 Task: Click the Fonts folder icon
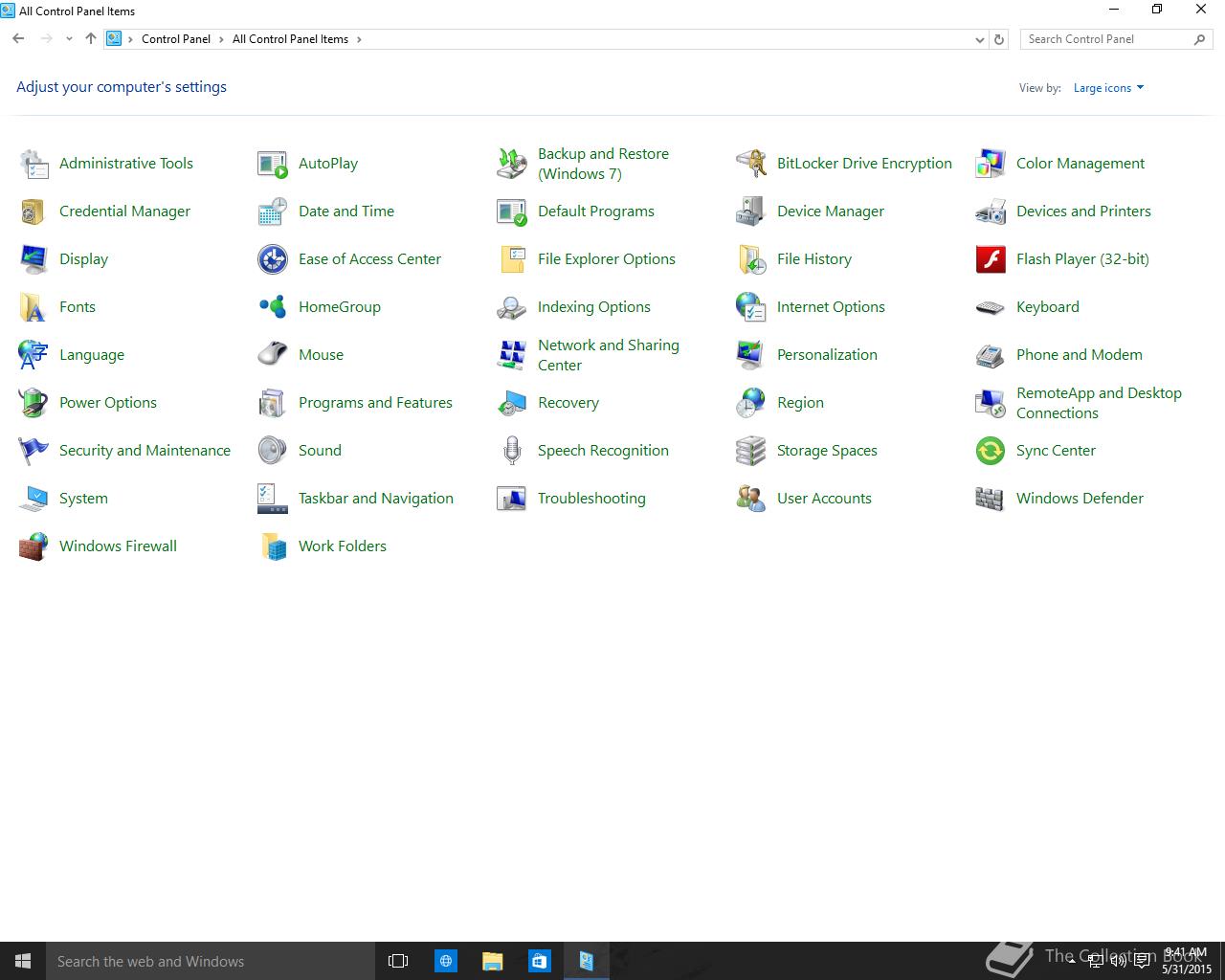33,307
